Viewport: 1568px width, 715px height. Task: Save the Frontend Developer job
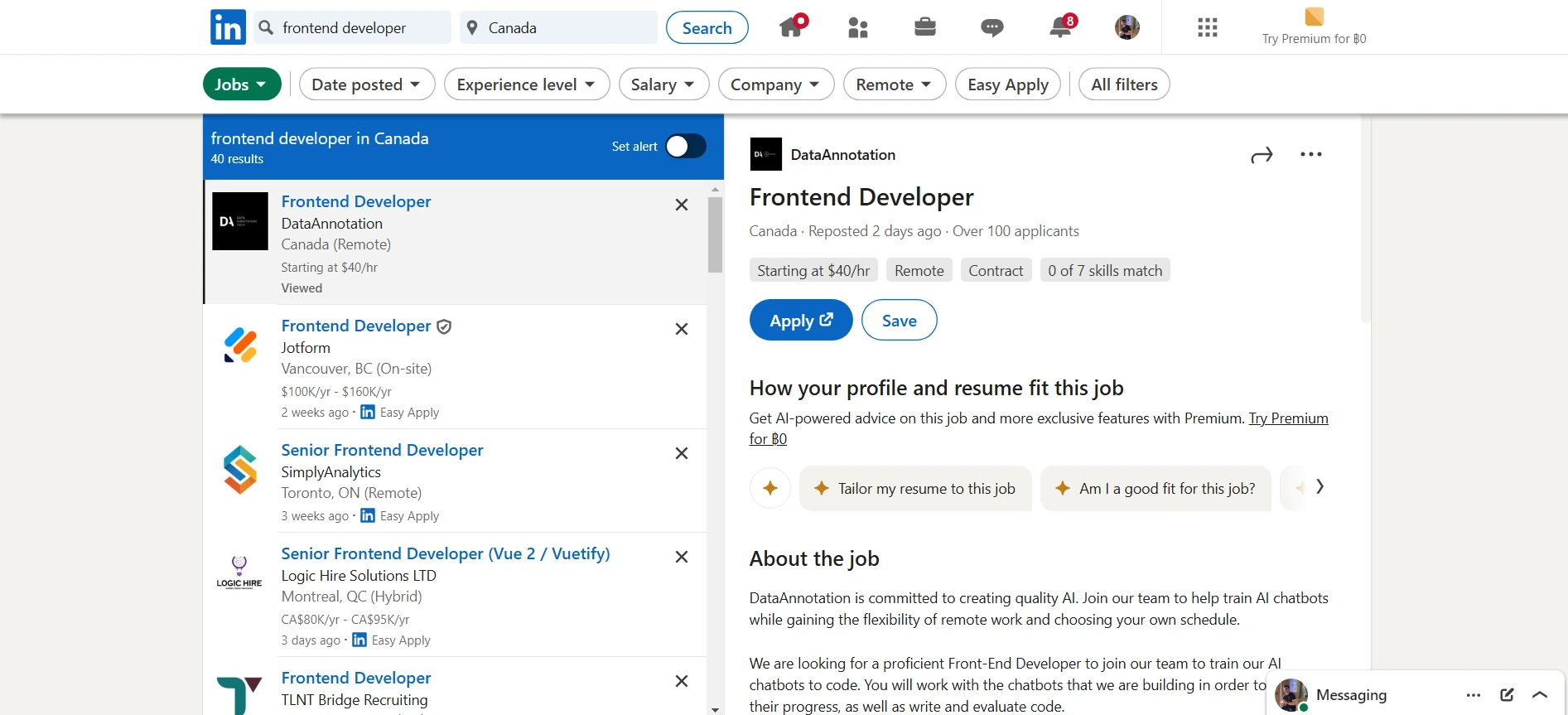point(900,320)
